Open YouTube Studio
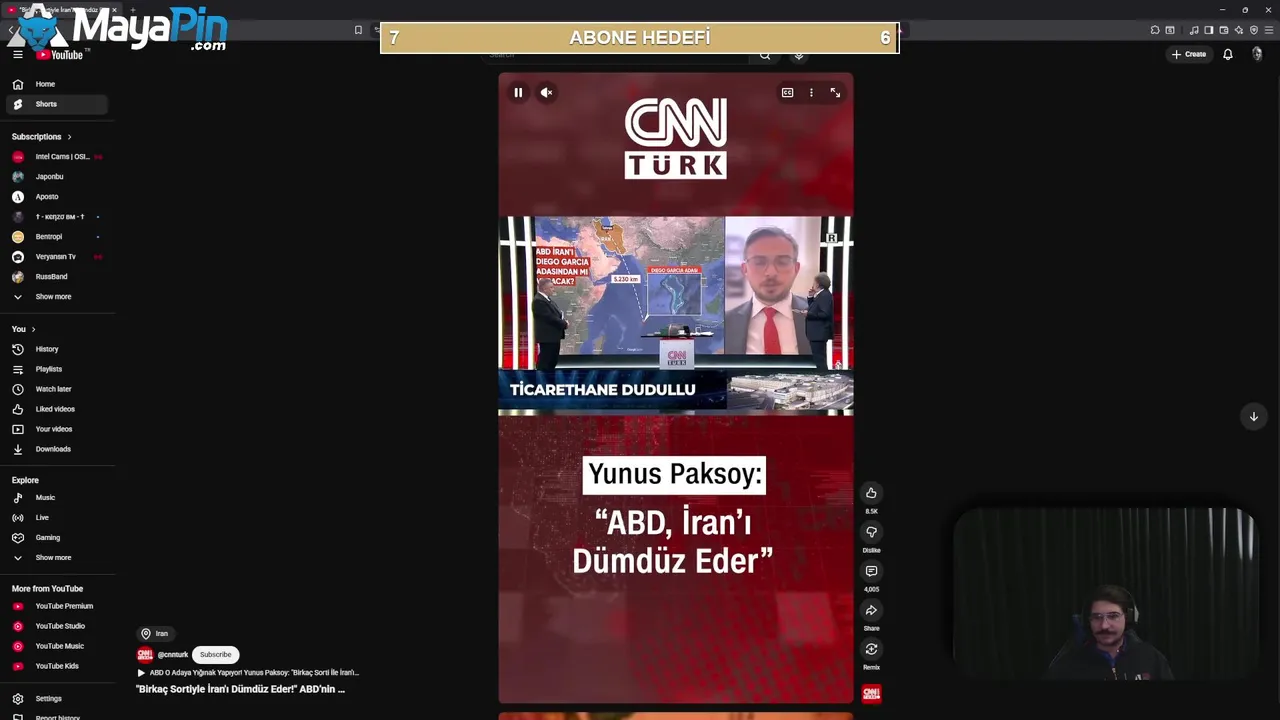 [x=58, y=626]
